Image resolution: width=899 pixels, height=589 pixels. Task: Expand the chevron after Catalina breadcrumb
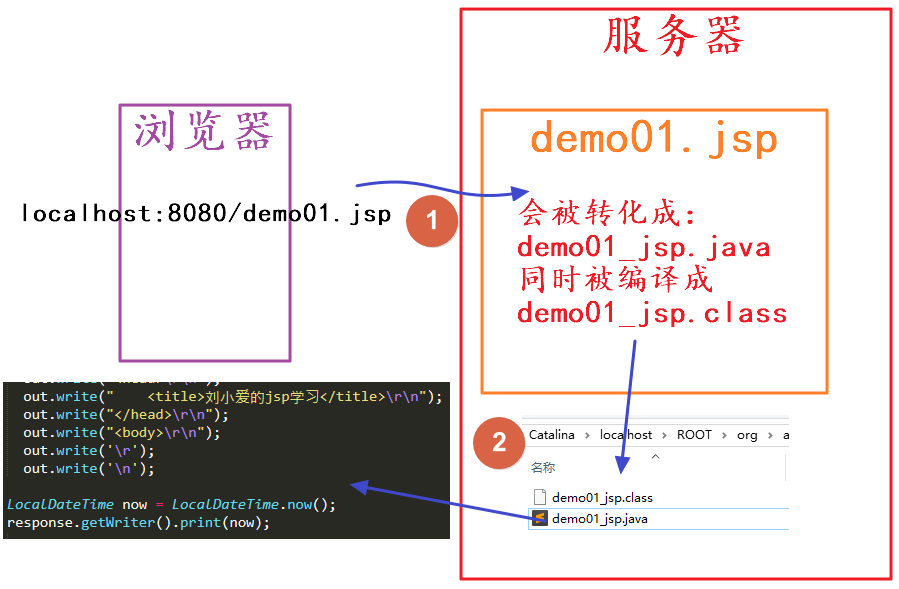pos(587,436)
